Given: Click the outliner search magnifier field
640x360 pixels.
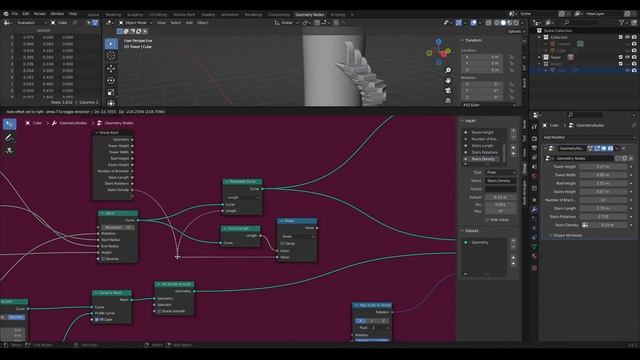Looking at the screenshot, I should coord(582,22).
